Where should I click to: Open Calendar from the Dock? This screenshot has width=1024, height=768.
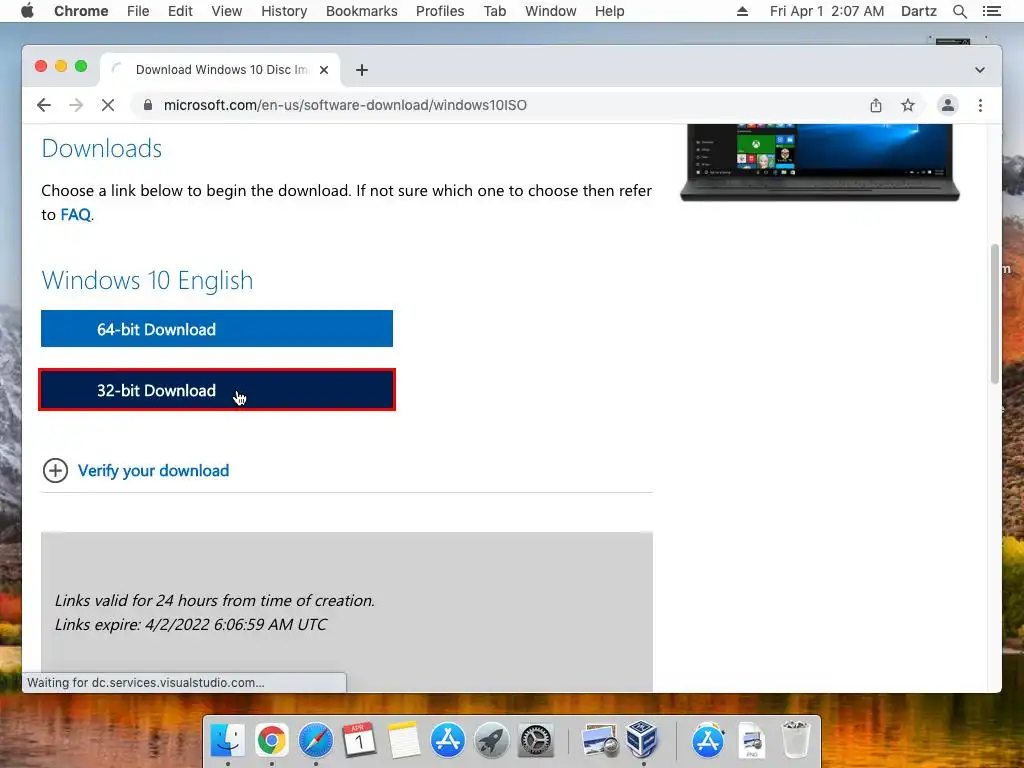pyautogui.click(x=359, y=741)
